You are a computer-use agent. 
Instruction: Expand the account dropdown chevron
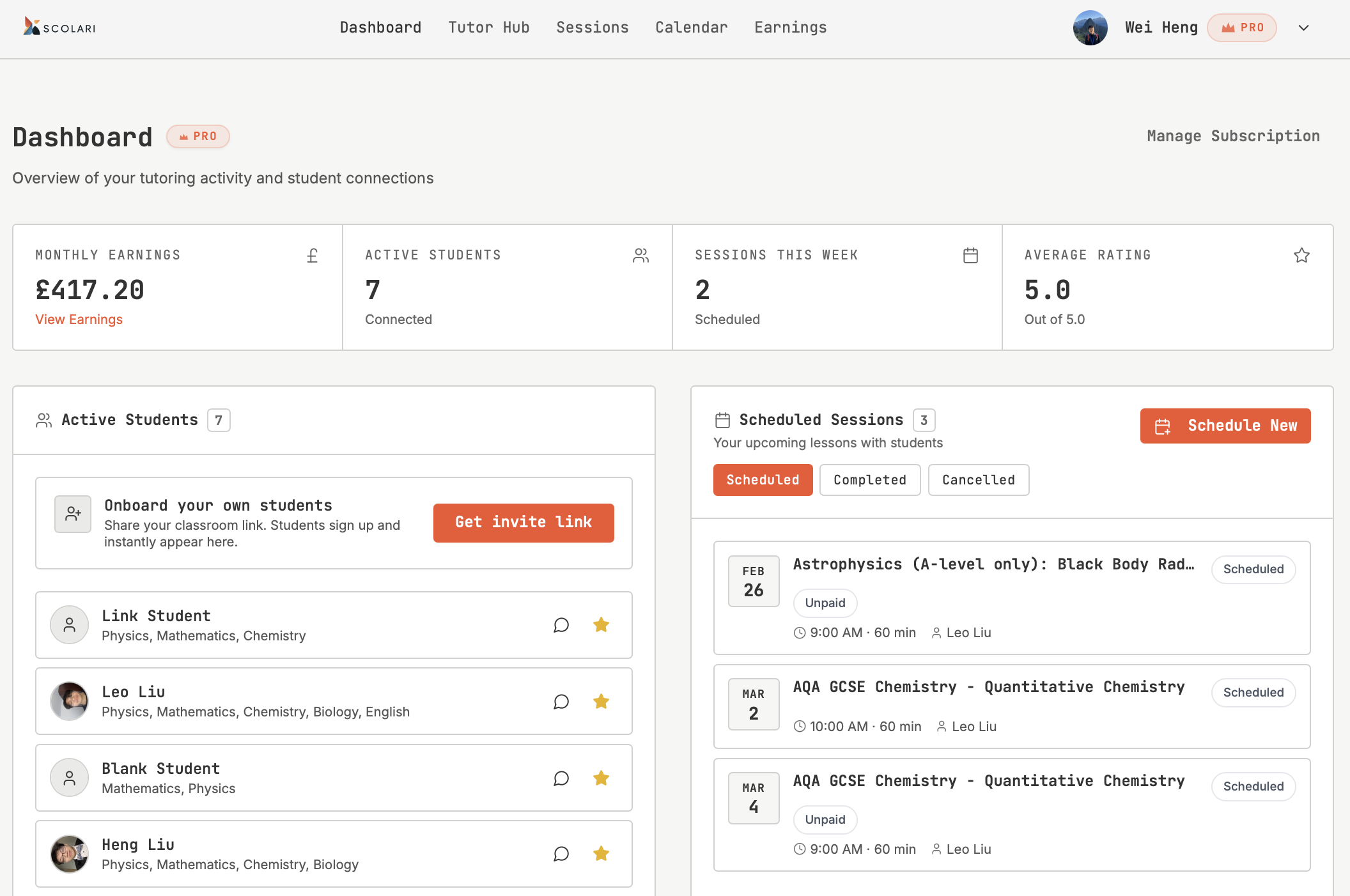point(1304,28)
